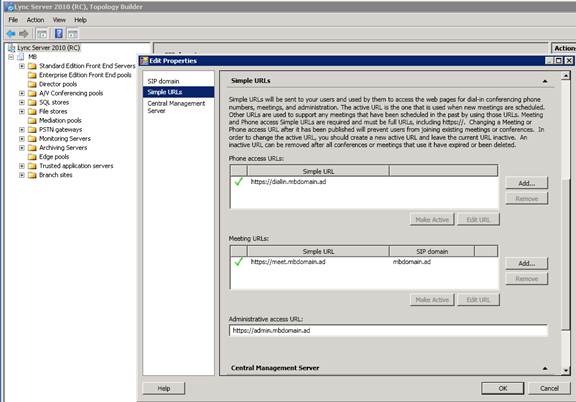576x402 pixels.
Task: Click Add button for Phone access URLs
Action: pos(526,183)
